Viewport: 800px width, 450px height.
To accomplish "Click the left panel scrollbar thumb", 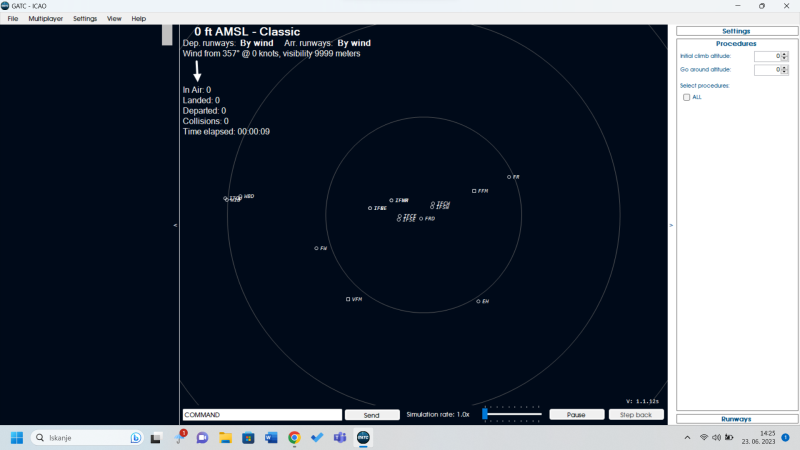I will tap(167, 35).
